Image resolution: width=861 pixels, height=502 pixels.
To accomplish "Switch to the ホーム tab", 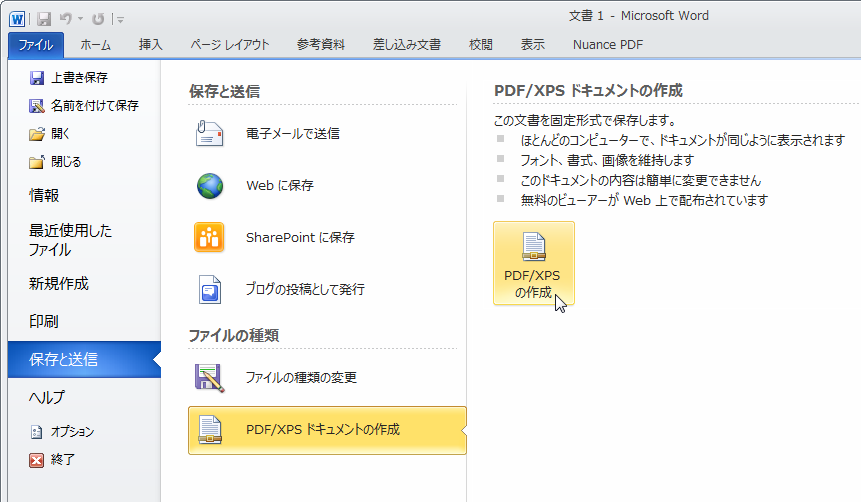I will pyautogui.click(x=96, y=45).
